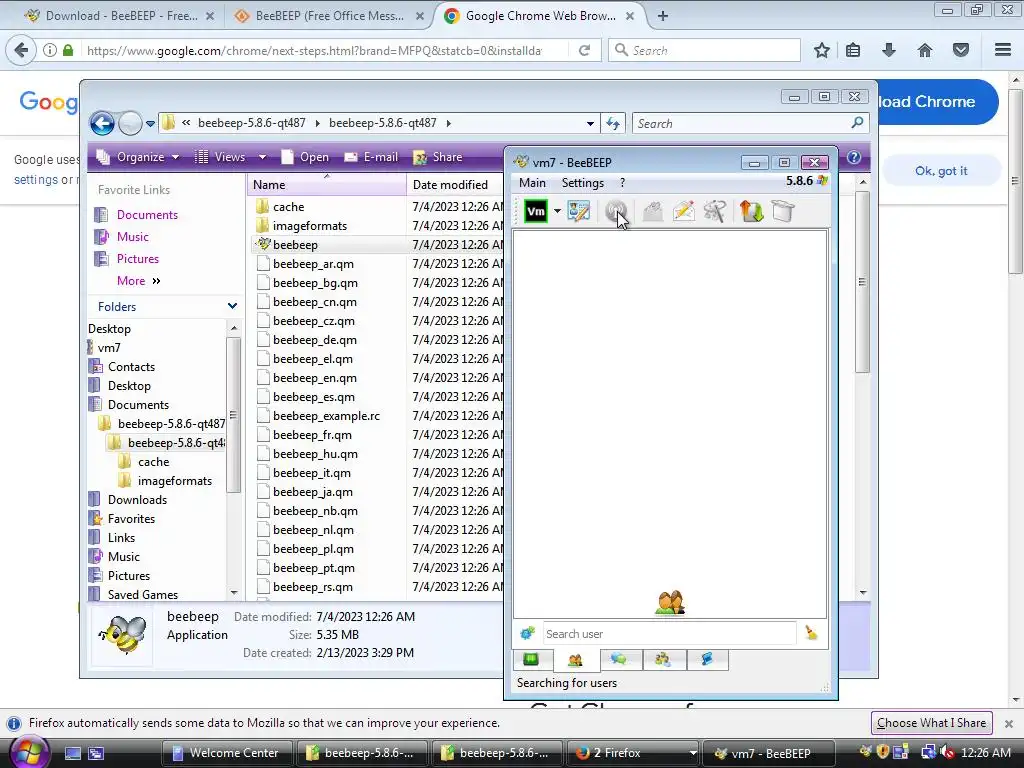Viewport: 1024px width, 768px height.
Task: Click E-mail in the Explorer toolbar
Action: tap(371, 157)
